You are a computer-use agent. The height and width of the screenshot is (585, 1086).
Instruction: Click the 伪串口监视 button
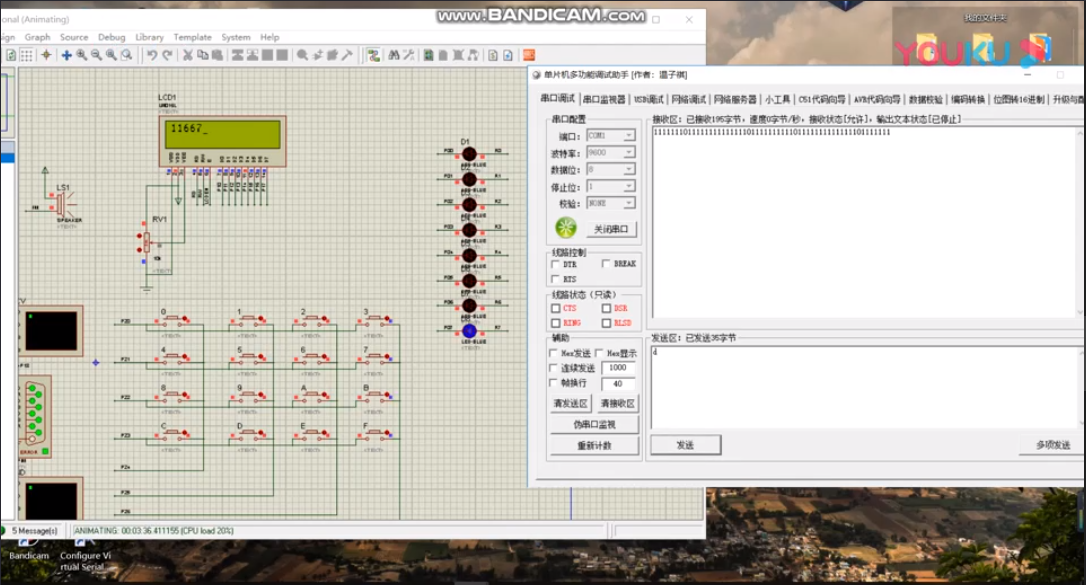pyautogui.click(x=594, y=424)
